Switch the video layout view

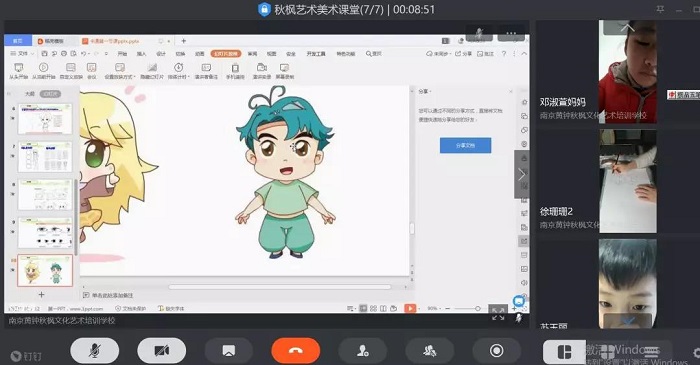(564, 352)
